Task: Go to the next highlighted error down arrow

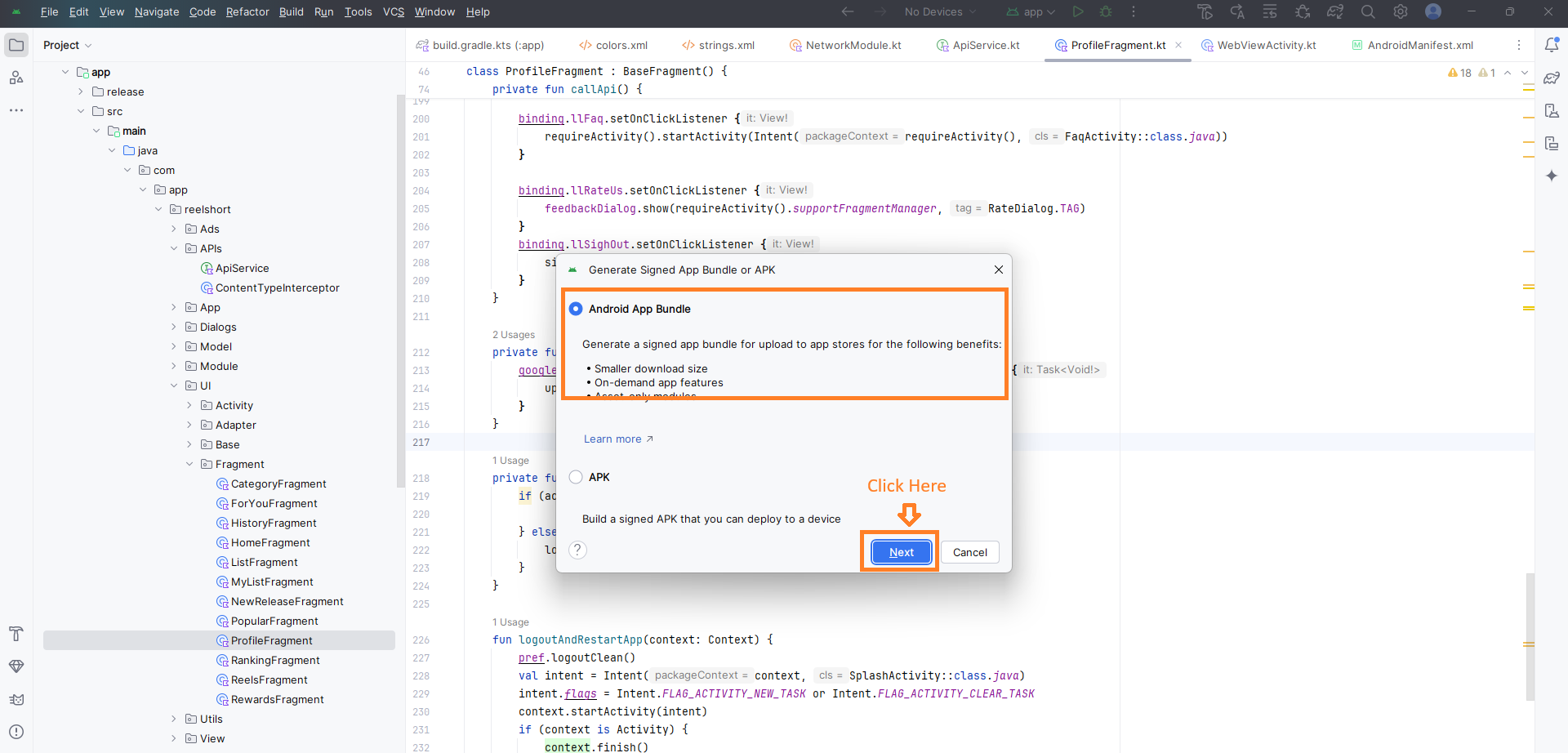Action: pos(1524,73)
